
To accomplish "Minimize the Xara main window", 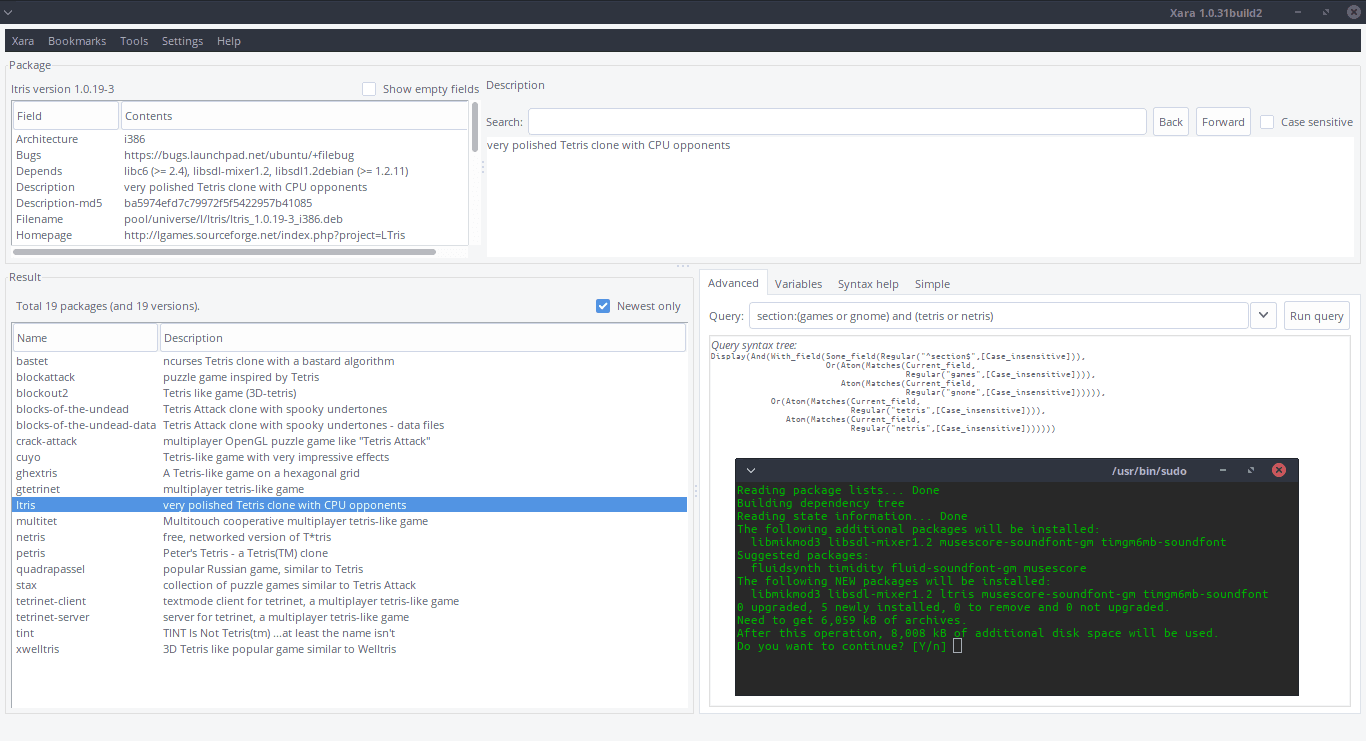I will coord(1299,12).
